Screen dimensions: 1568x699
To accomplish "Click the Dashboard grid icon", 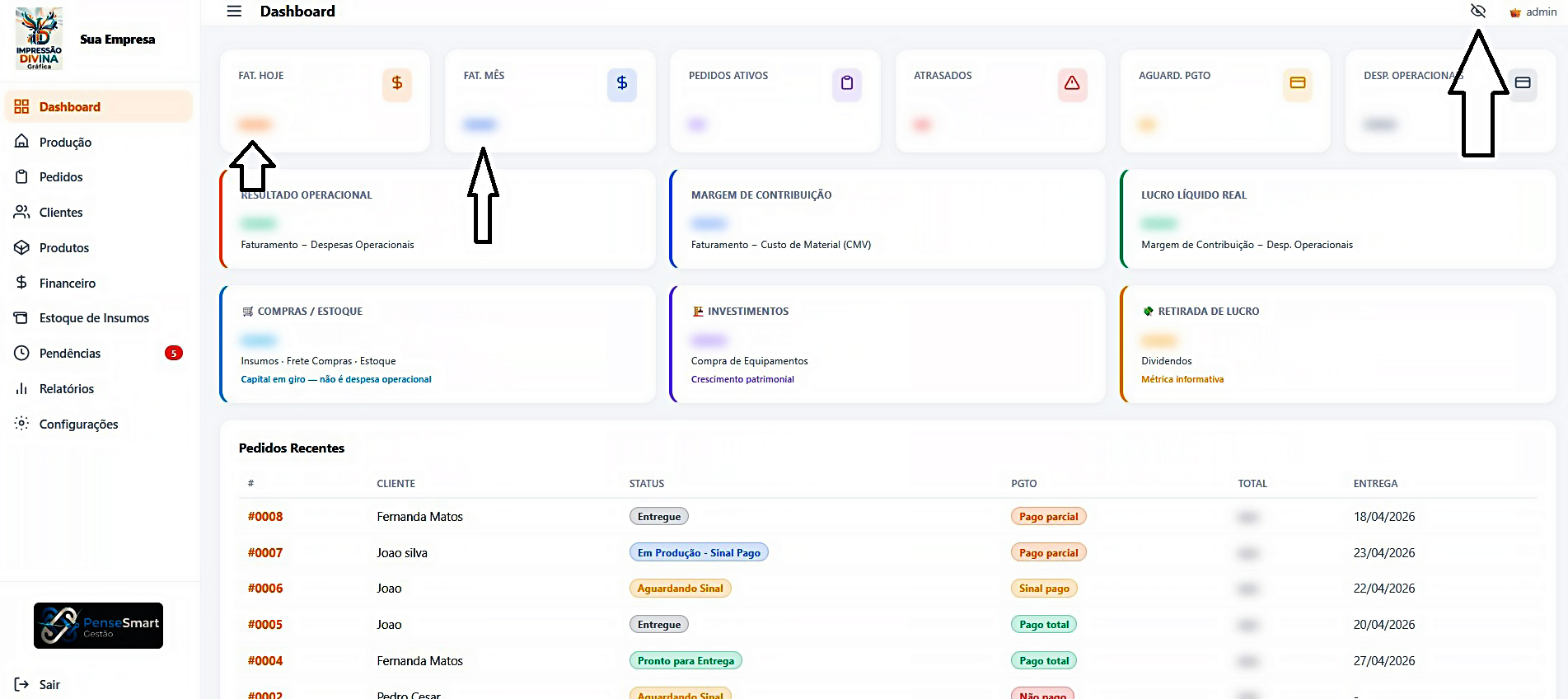I will pyautogui.click(x=21, y=106).
